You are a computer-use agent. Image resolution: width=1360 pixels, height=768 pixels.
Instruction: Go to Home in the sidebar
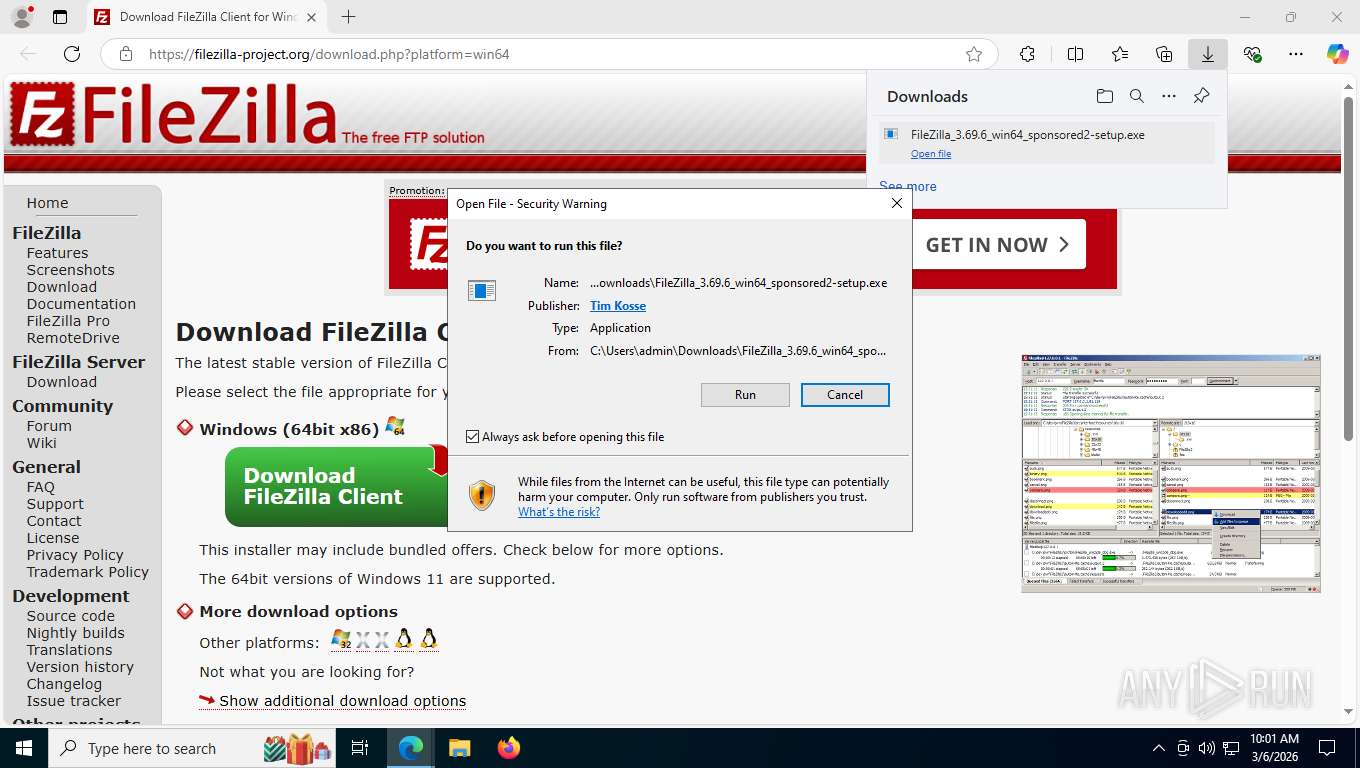coord(47,203)
